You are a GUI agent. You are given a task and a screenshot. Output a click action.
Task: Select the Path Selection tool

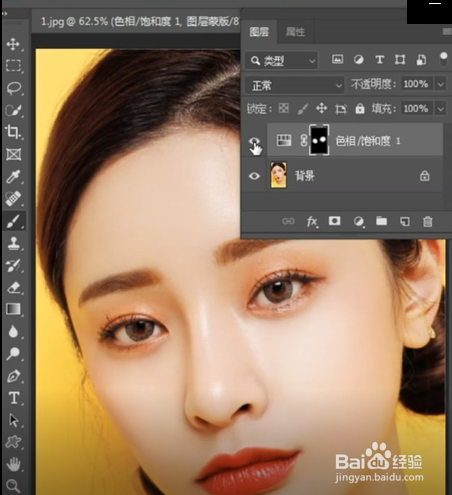tap(13, 420)
